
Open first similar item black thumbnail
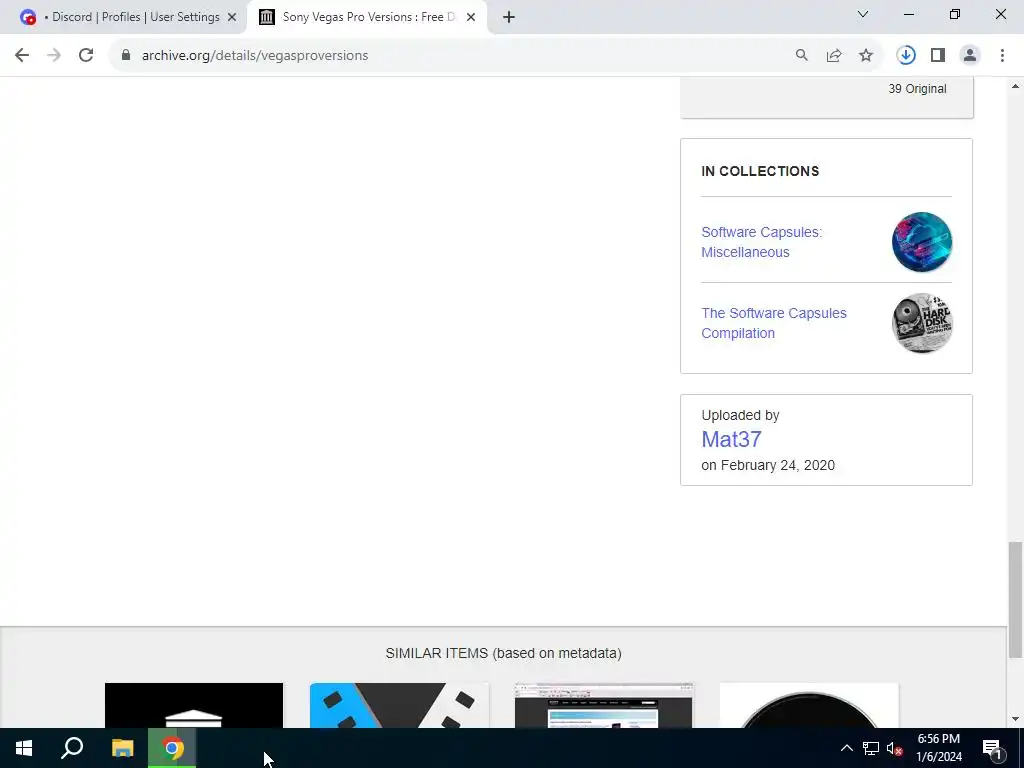194,705
